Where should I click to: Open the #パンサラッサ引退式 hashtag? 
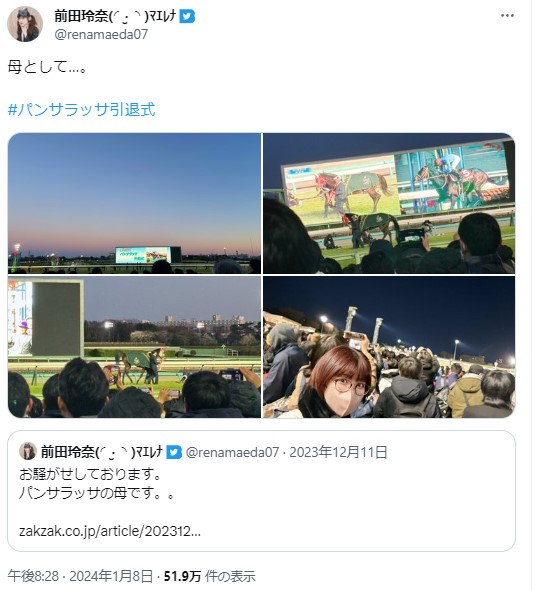click(81, 109)
